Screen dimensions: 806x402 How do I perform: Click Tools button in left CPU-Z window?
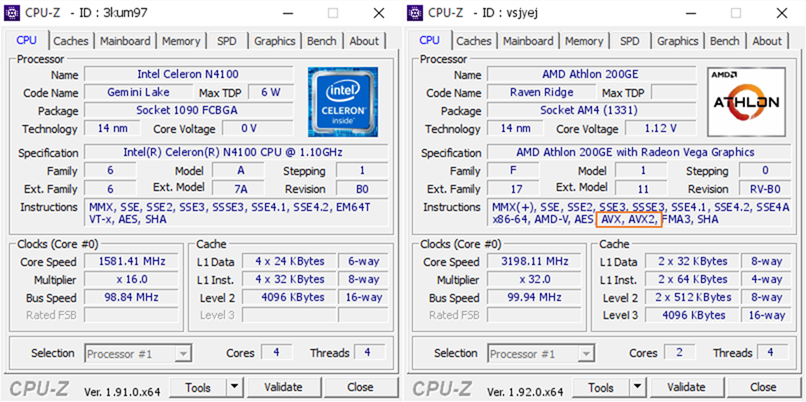(x=198, y=387)
